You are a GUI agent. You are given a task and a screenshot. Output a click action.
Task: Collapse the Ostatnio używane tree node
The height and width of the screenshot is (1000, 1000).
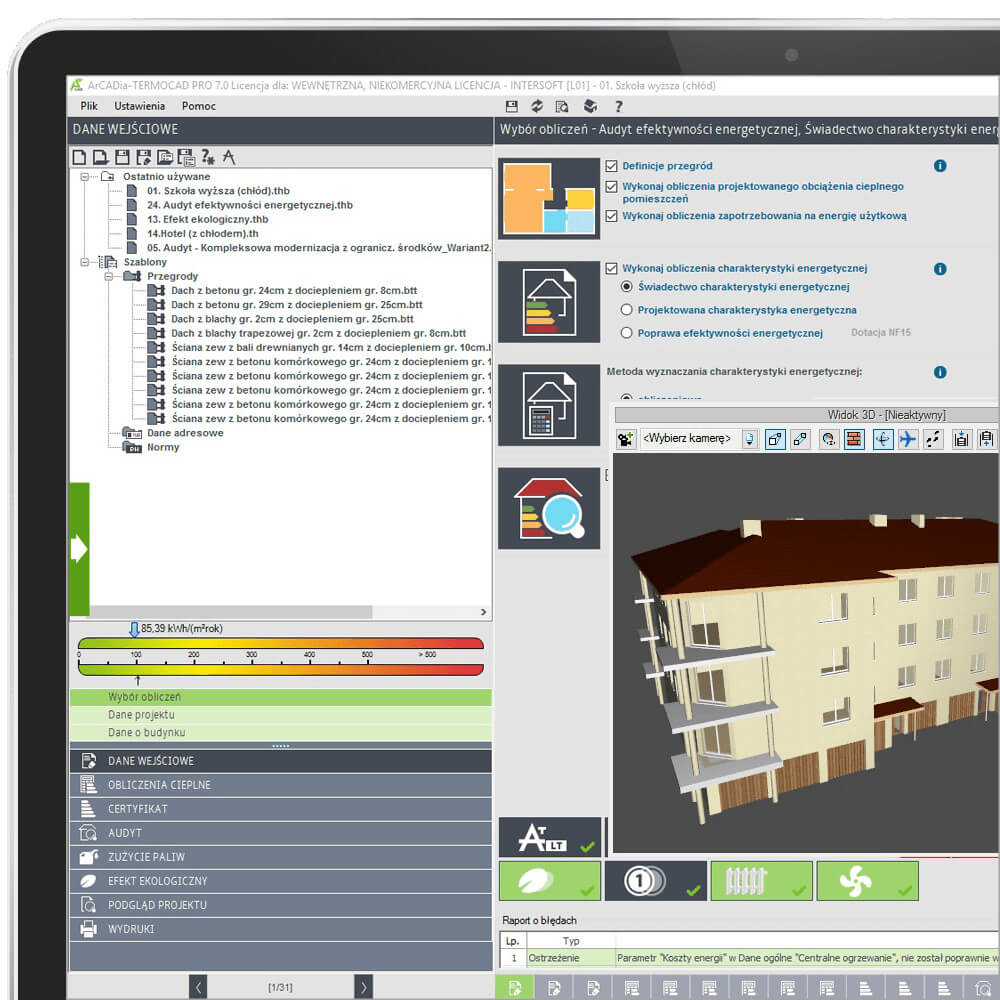pyautogui.click(x=85, y=177)
